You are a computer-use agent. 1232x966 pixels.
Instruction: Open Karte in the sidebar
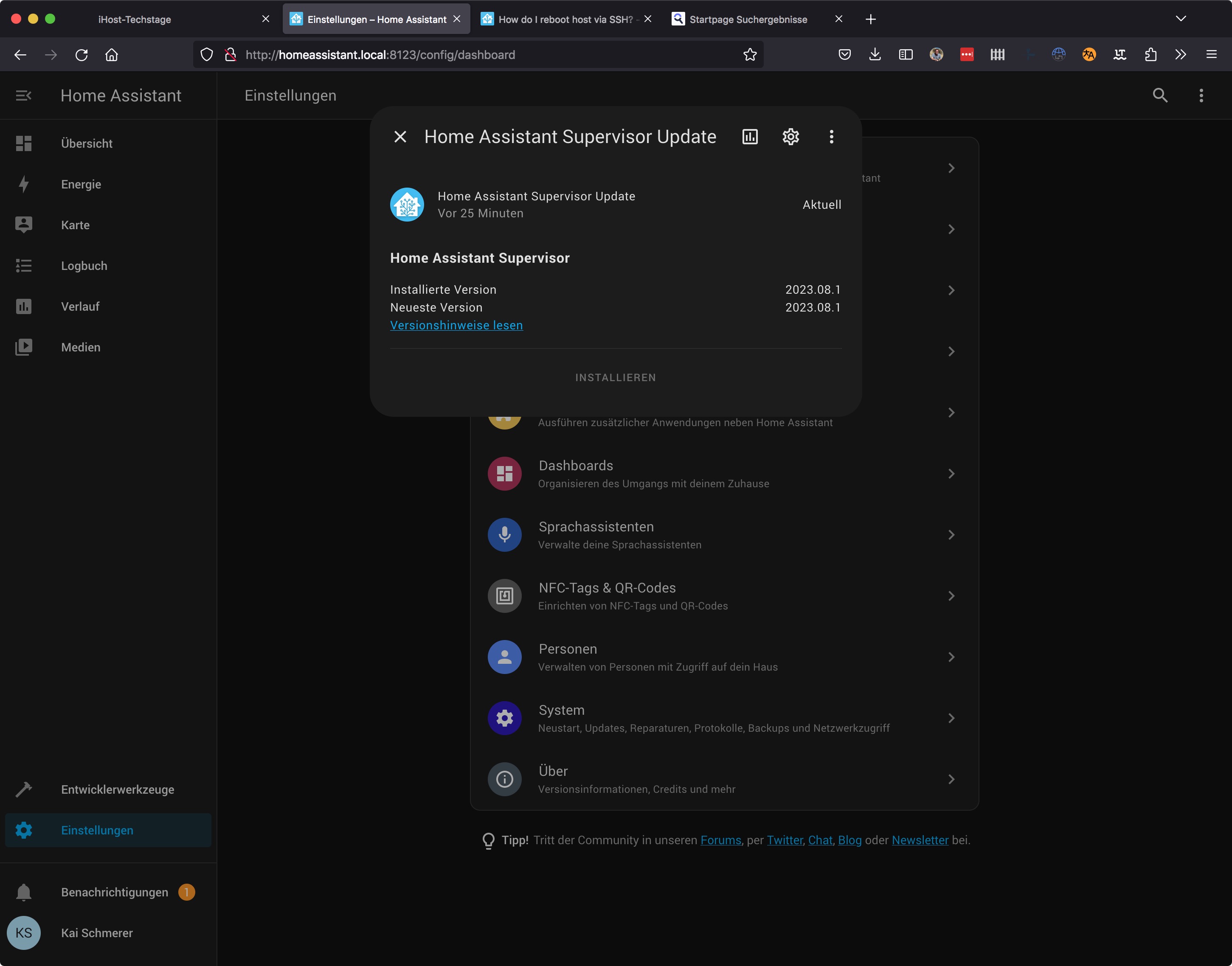click(75, 225)
